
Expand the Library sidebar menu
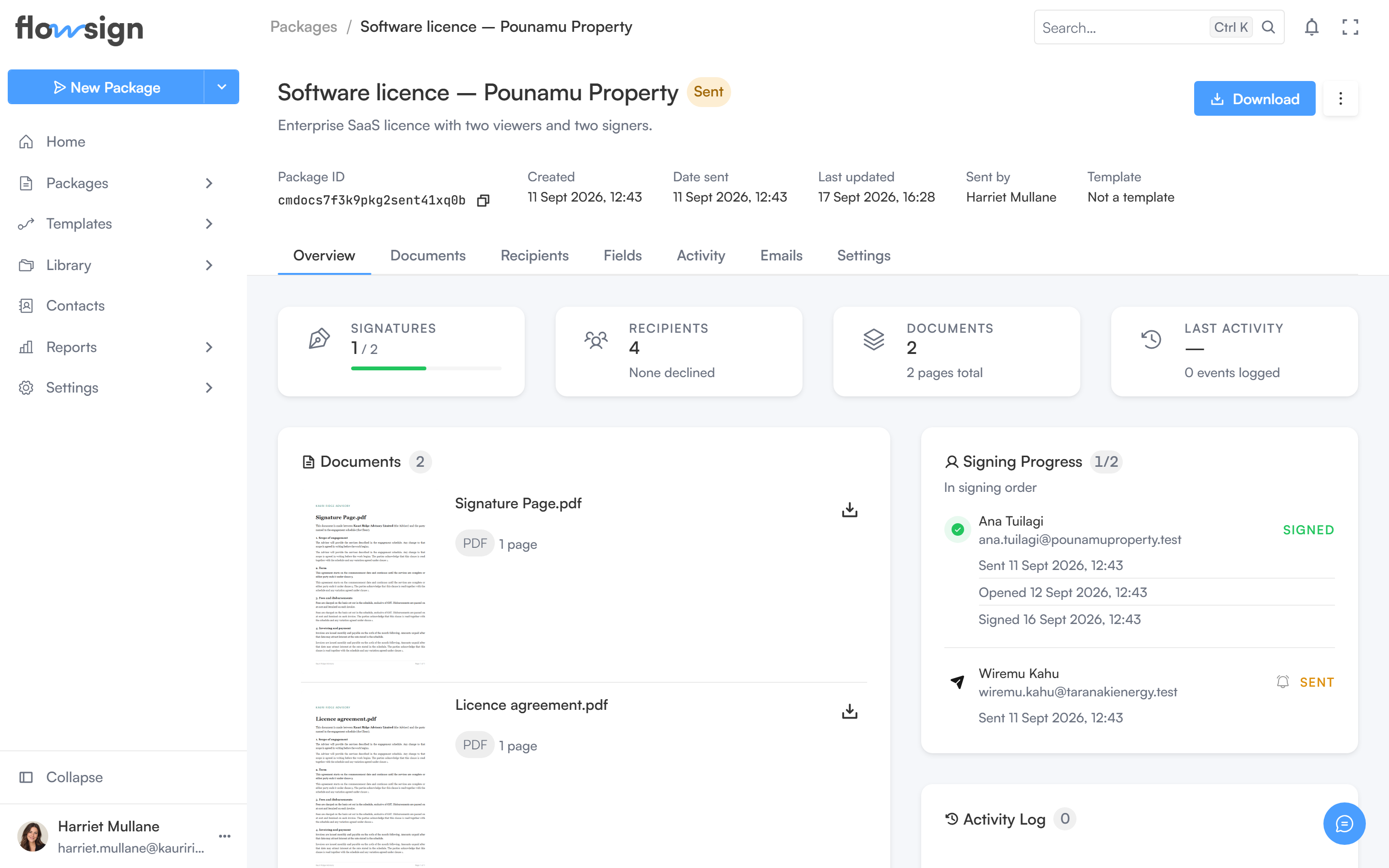pyautogui.click(x=209, y=265)
